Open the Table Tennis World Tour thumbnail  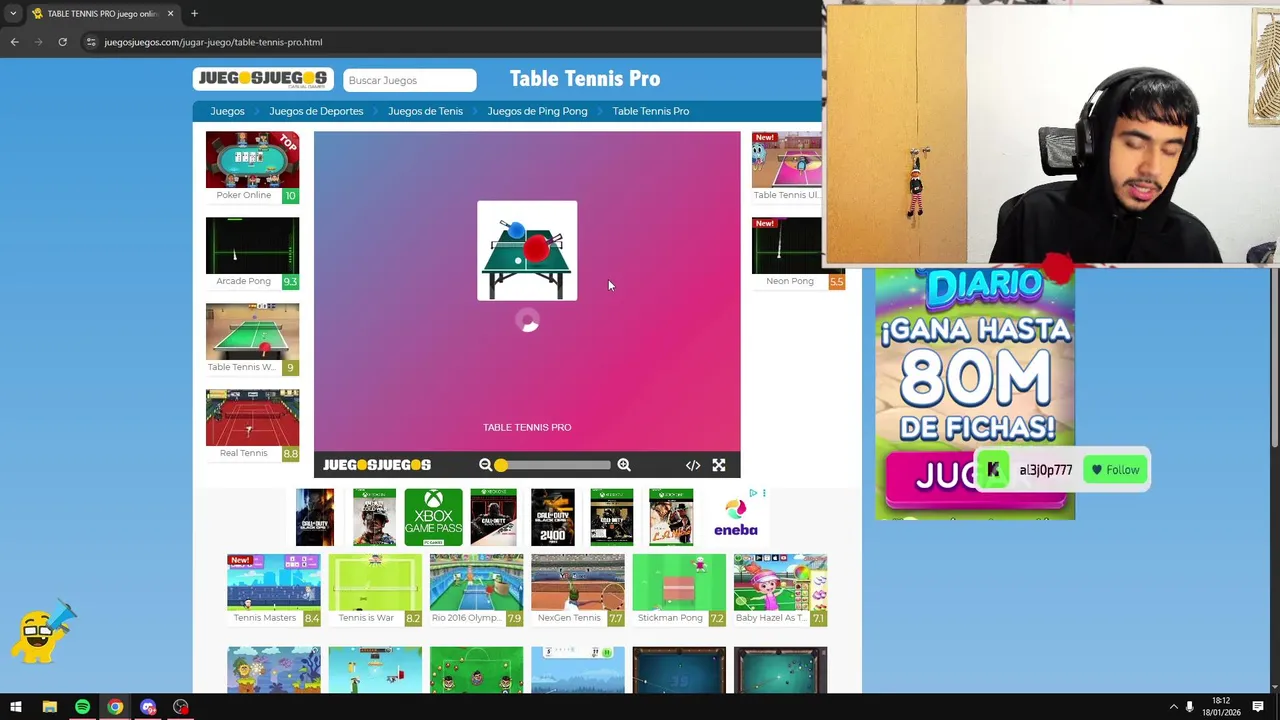(x=252, y=332)
